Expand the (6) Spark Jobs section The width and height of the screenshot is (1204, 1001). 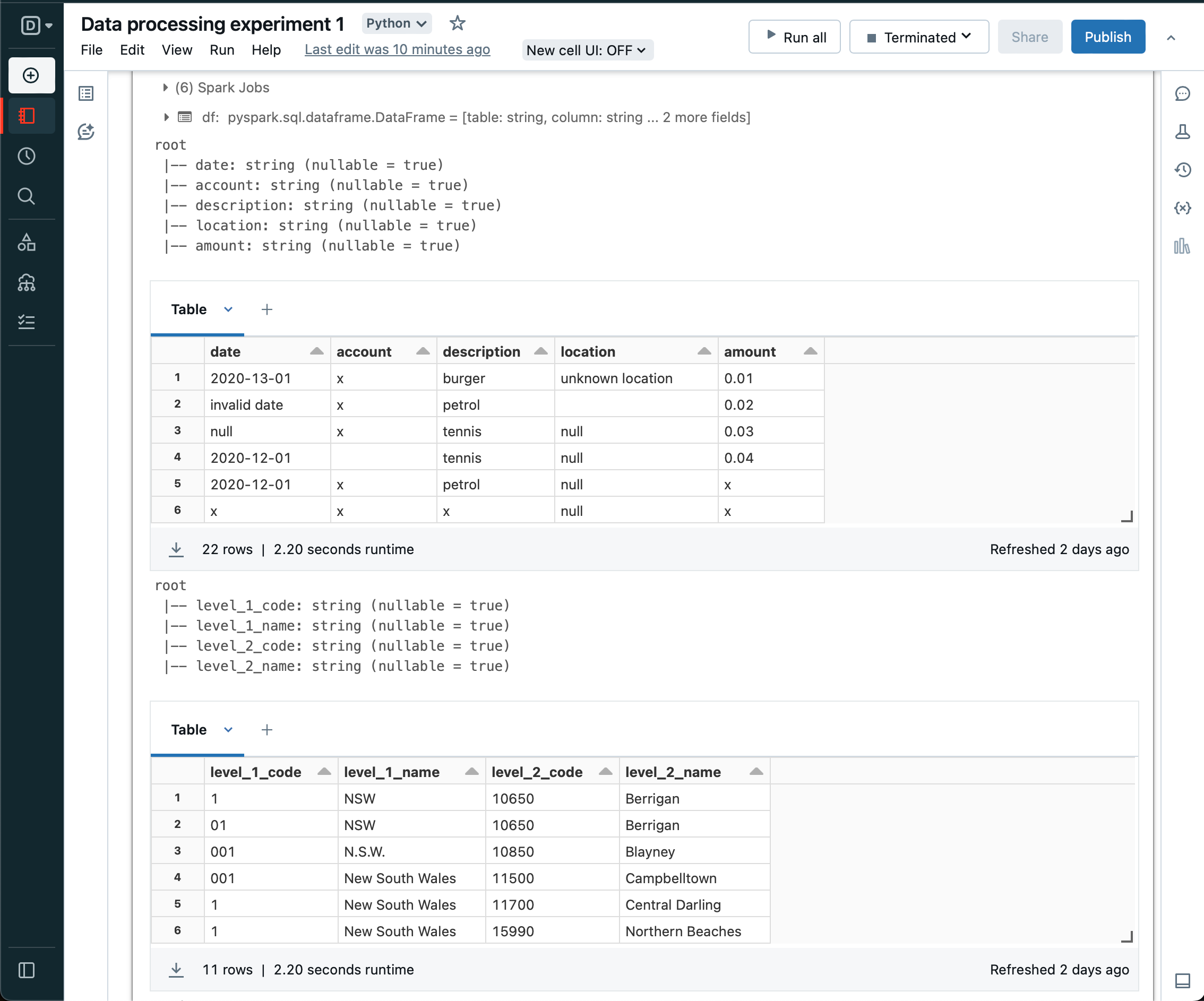165,88
